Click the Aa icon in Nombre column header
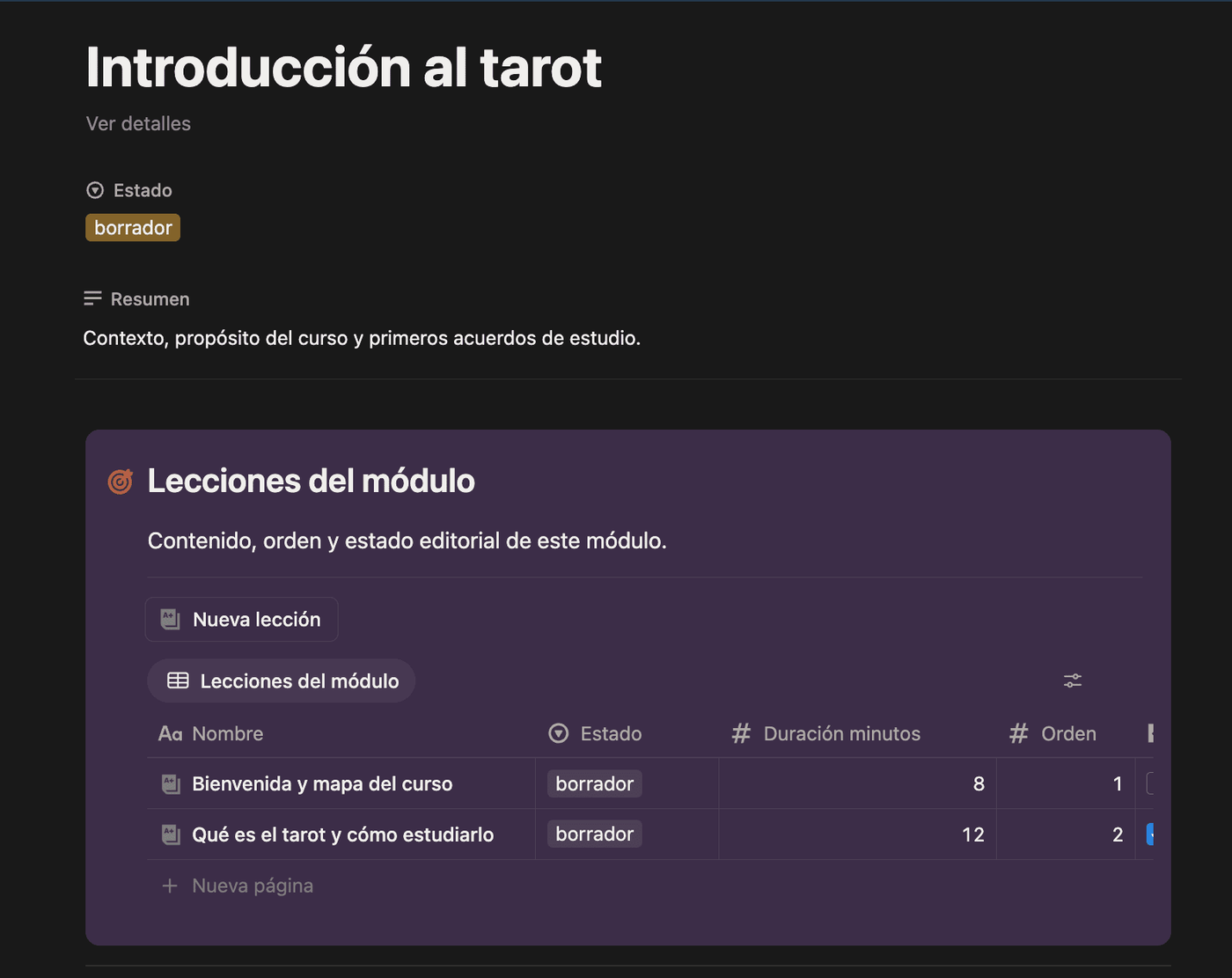The height and width of the screenshot is (978, 1232). [170, 733]
